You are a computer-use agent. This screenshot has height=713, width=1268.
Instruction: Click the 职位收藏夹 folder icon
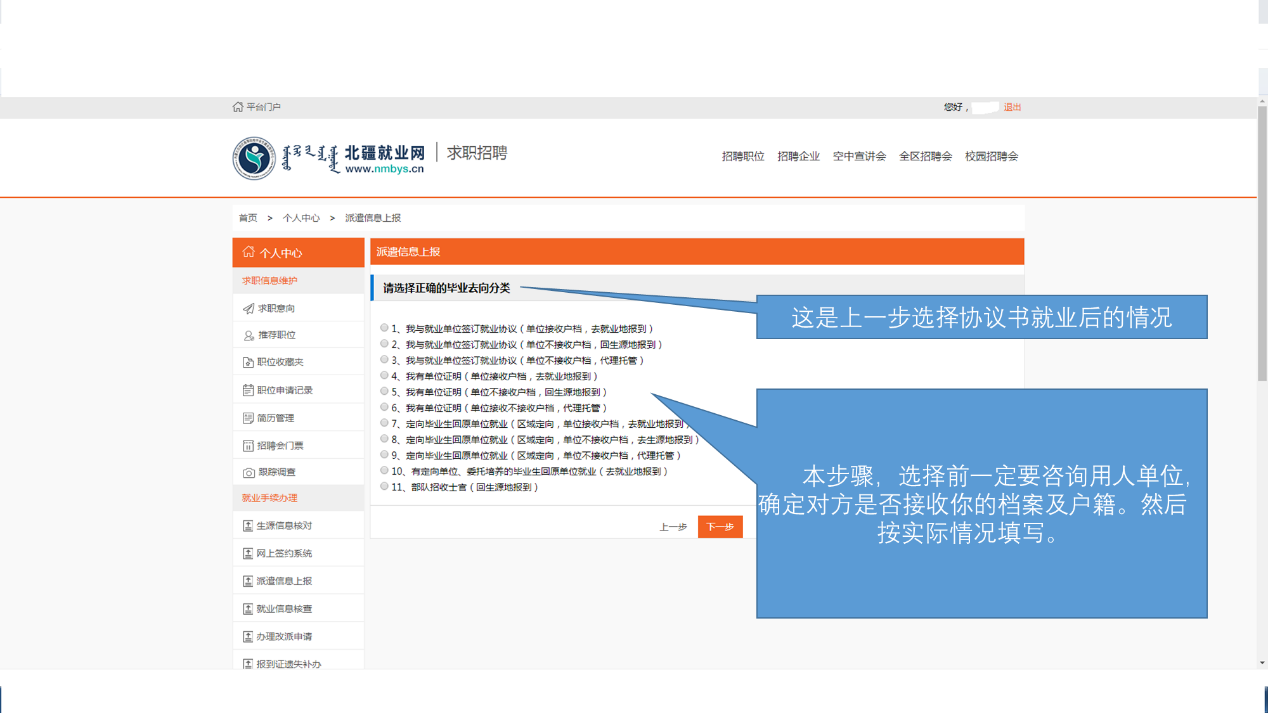248,363
